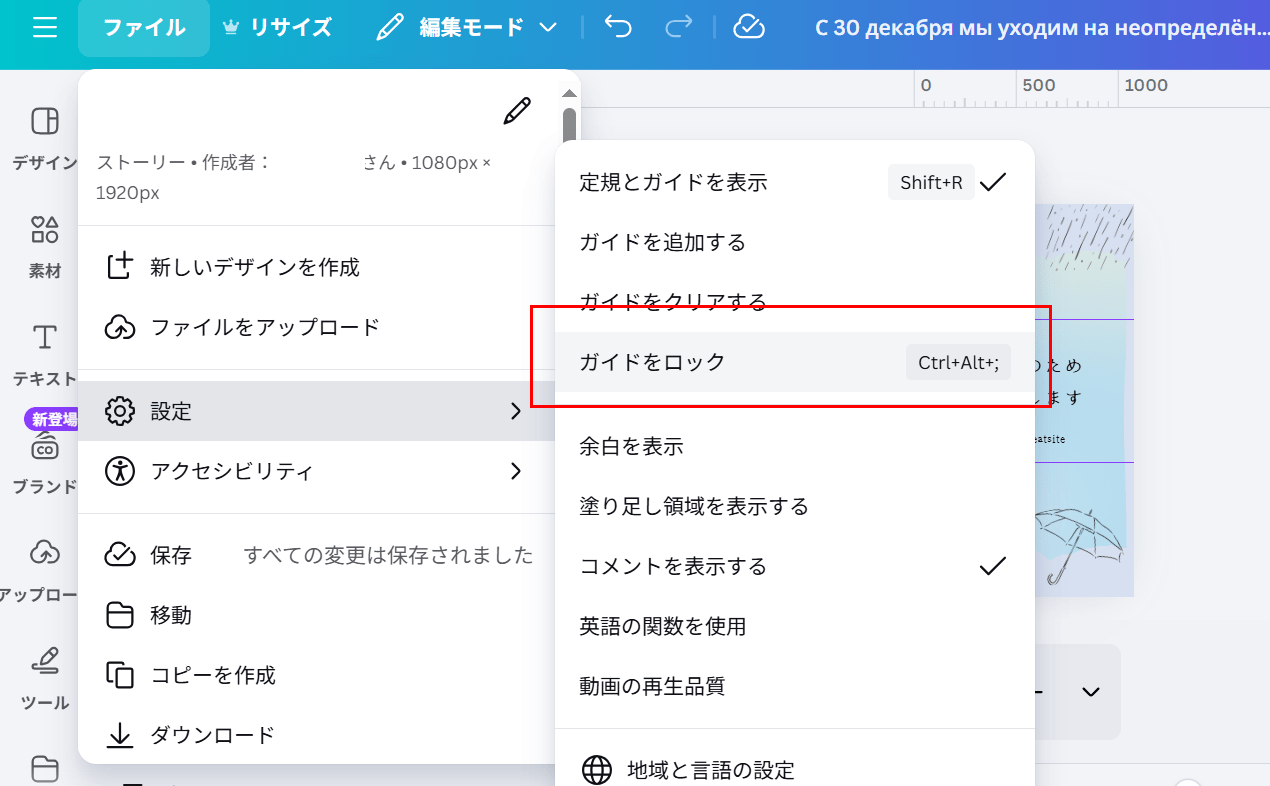
Task: Click the Ctrl+Alt+; shortcut badge
Action: (958, 362)
